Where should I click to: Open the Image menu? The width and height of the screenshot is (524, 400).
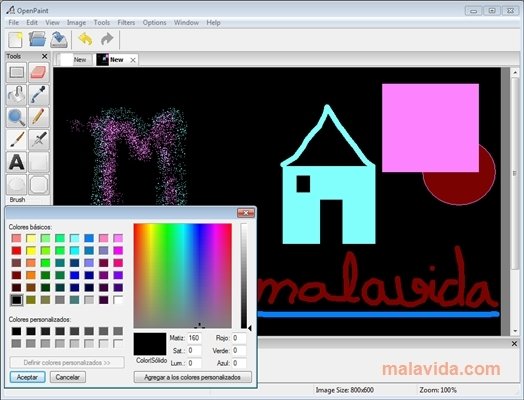coord(76,23)
